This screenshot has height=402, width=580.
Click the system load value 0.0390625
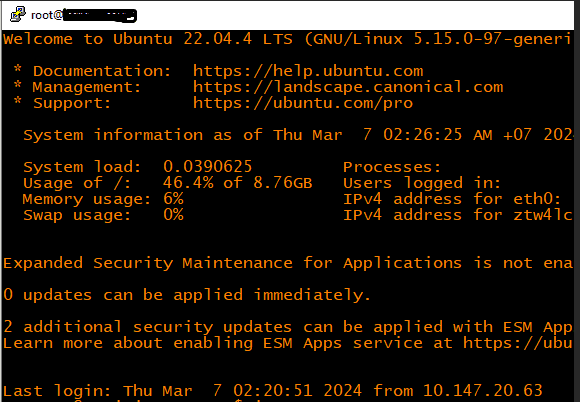coord(208,166)
